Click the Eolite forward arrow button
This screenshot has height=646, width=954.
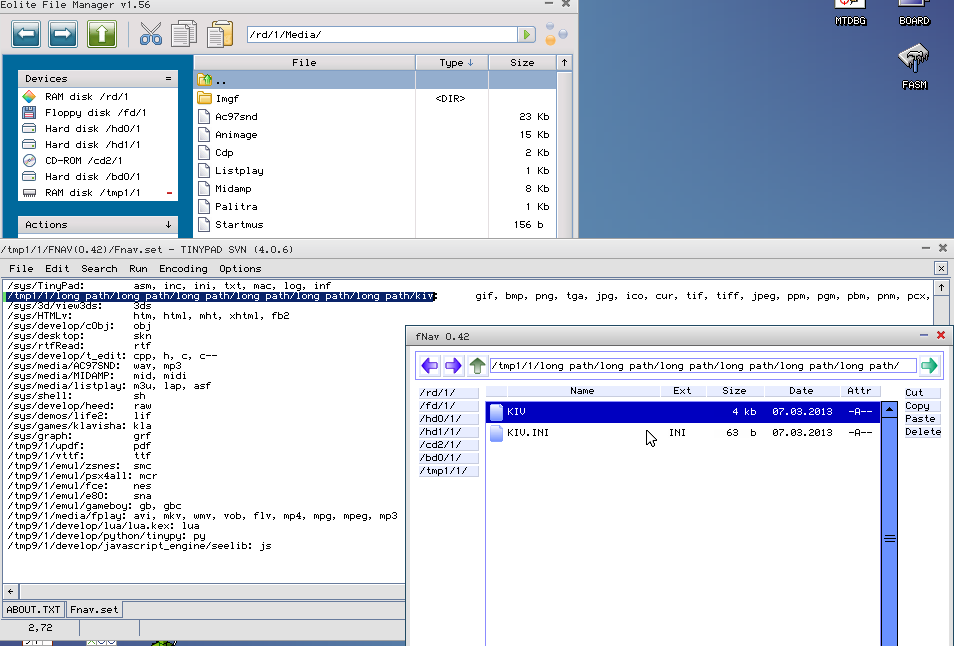pos(63,35)
